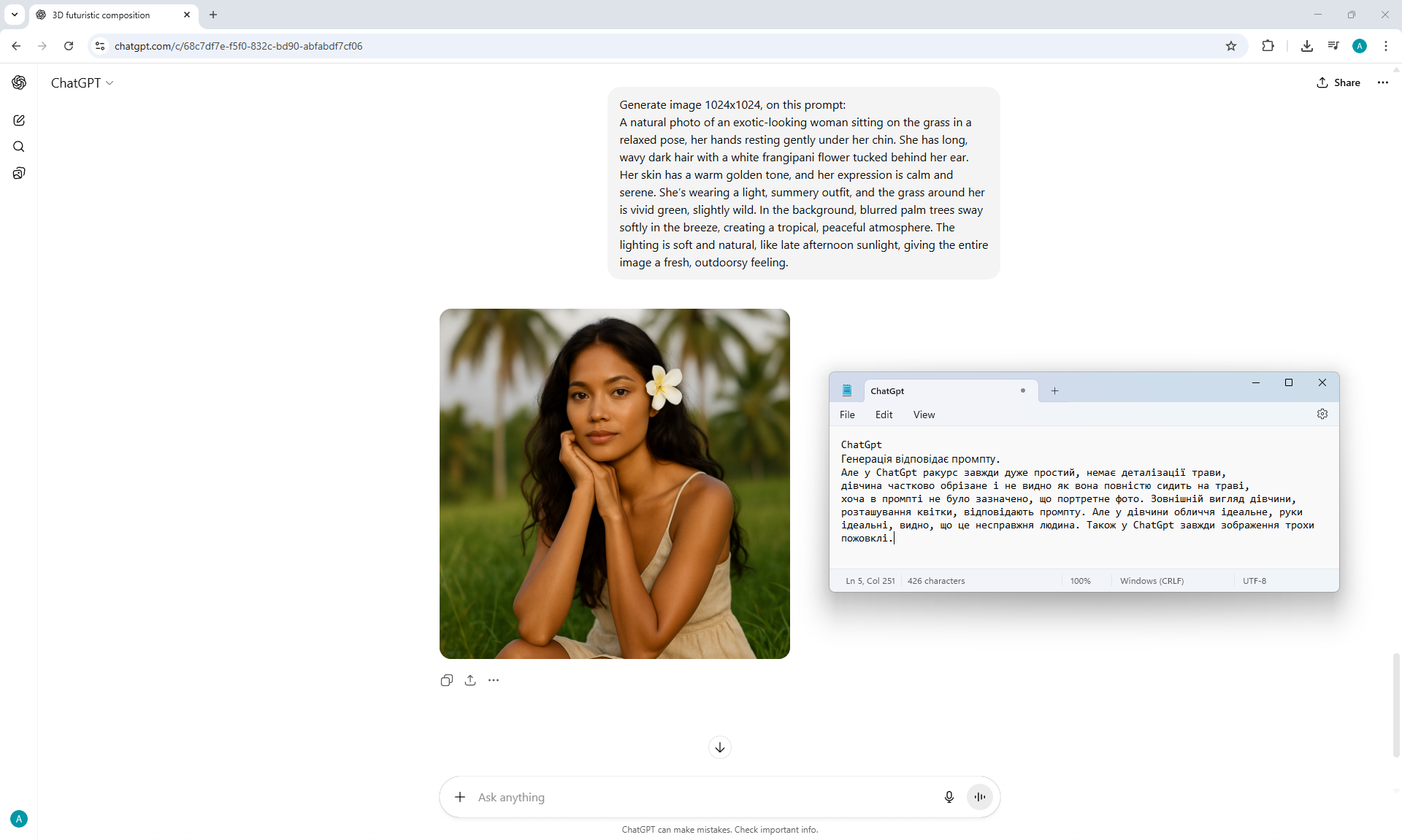
Task: Open the library images icon in sidebar
Action: point(19,173)
